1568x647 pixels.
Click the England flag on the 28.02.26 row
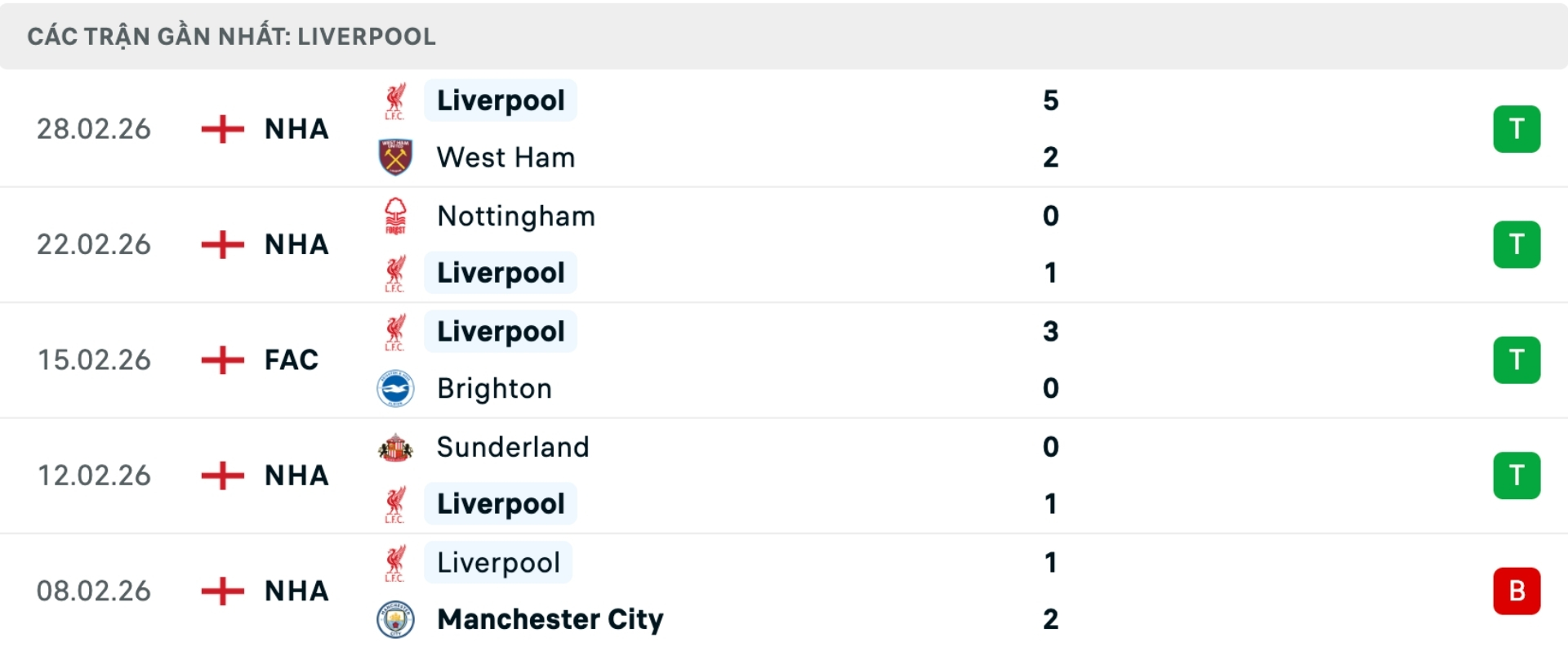click(x=221, y=128)
